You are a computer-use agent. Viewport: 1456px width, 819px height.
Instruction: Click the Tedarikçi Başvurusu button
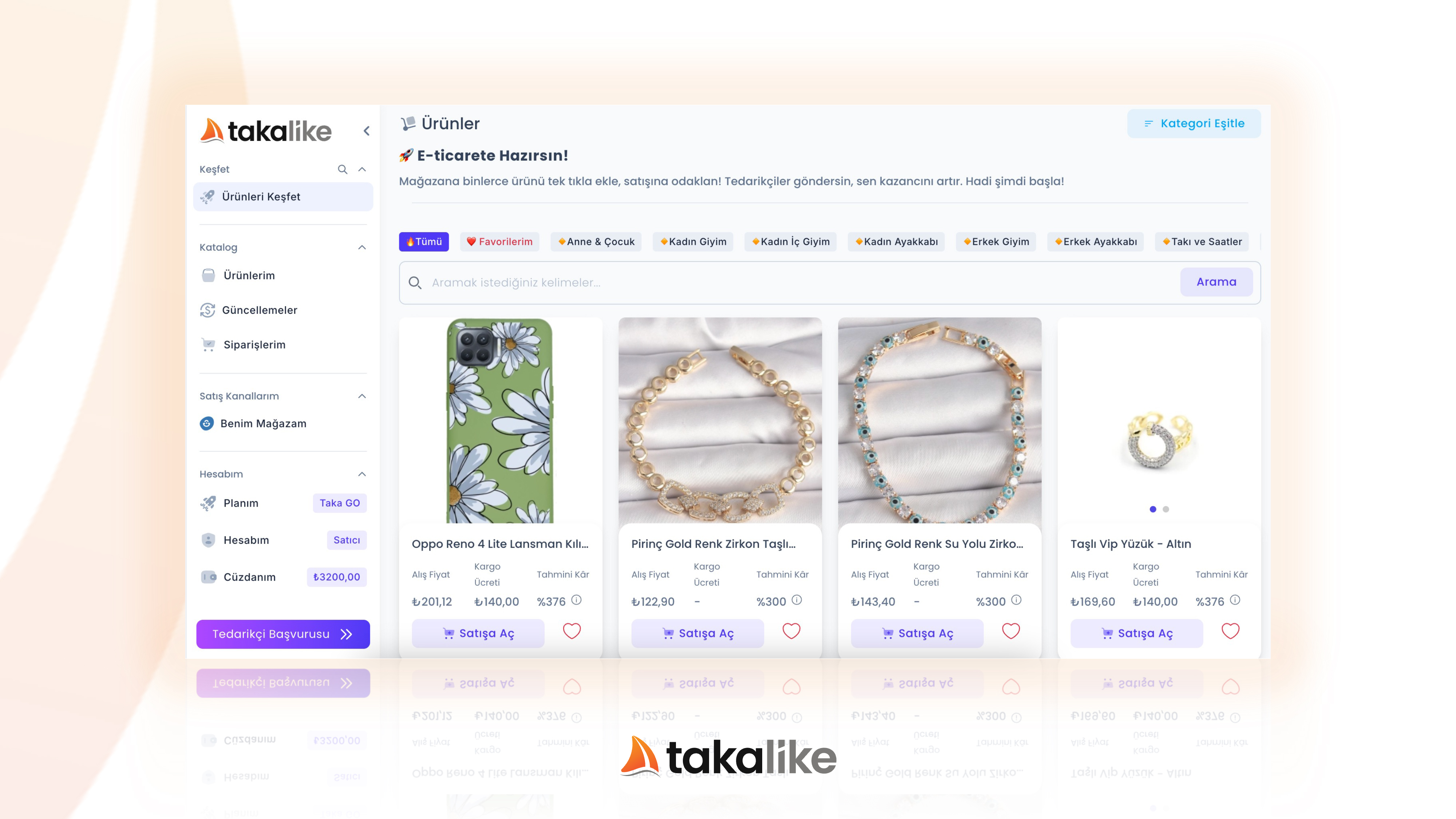point(283,634)
